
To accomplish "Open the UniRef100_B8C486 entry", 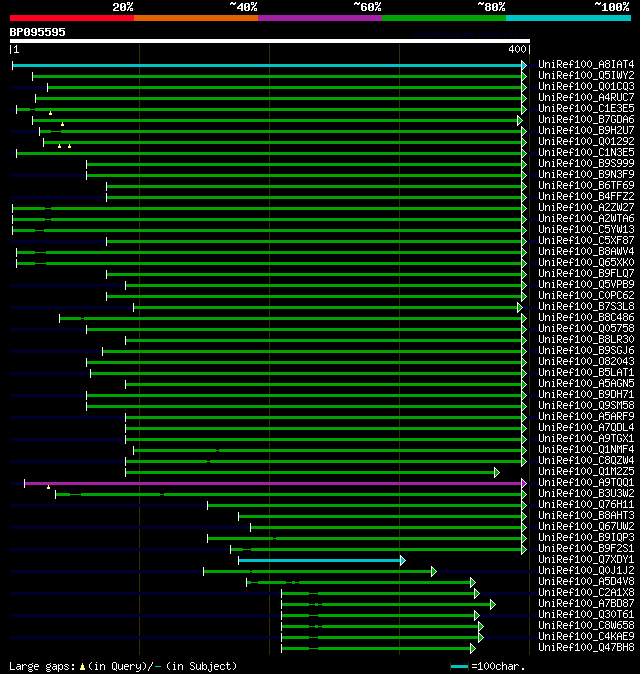I will (586, 318).
